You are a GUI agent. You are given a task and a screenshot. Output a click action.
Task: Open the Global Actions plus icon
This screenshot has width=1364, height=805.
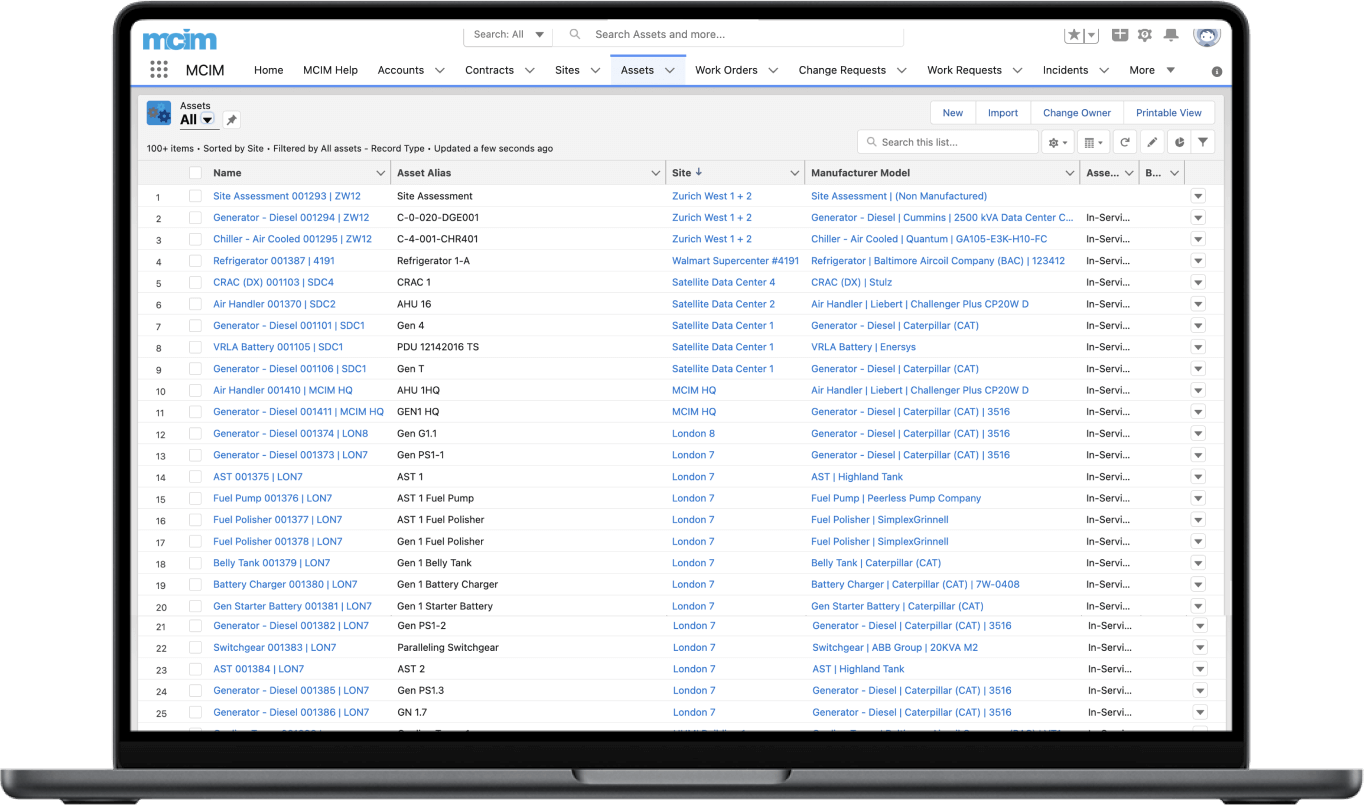(1120, 35)
